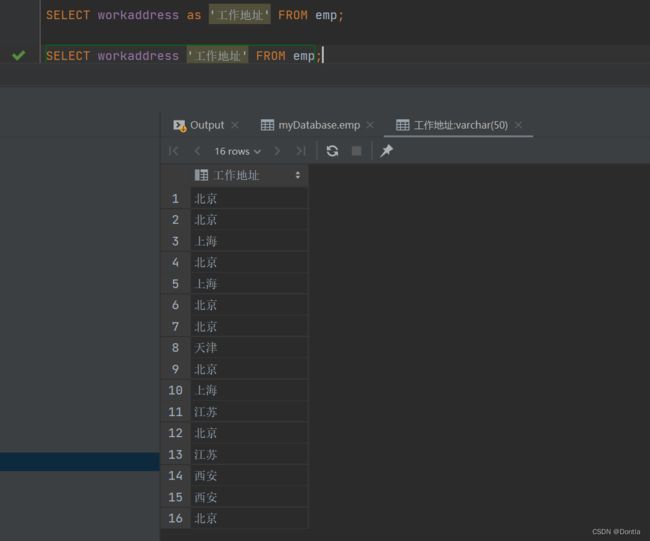Click the green checkmark in editor gutter
The width and height of the screenshot is (650, 541).
(x=19, y=55)
